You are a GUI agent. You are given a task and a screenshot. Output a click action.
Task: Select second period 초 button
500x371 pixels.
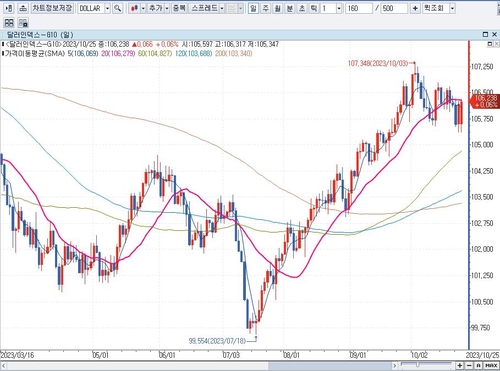click(x=302, y=8)
